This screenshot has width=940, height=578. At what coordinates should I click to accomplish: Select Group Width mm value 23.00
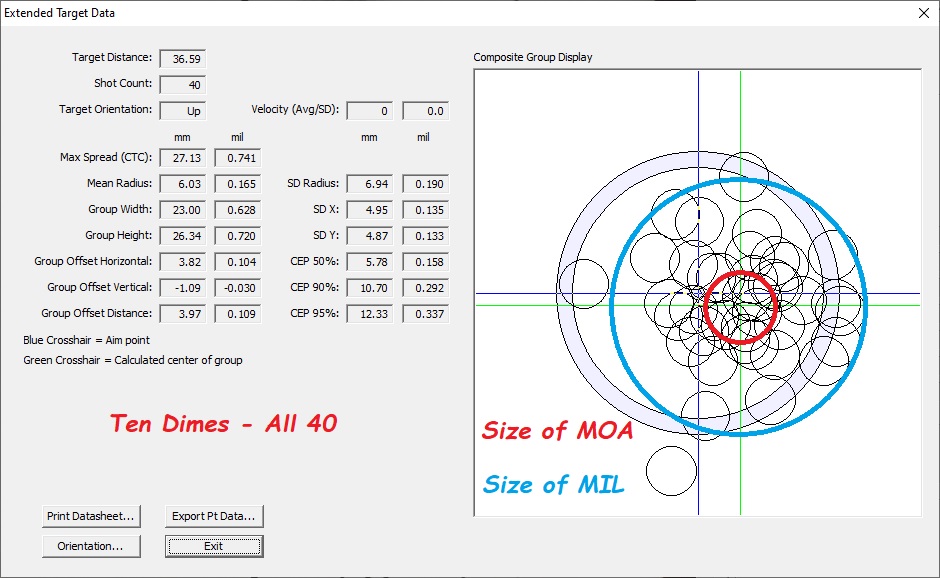(x=183, y=210)
